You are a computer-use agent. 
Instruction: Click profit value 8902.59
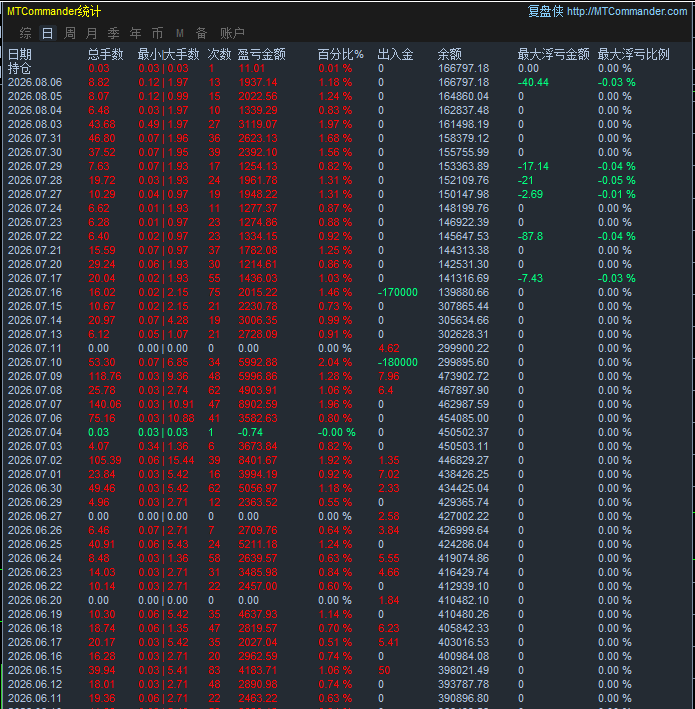pos(258,405)
